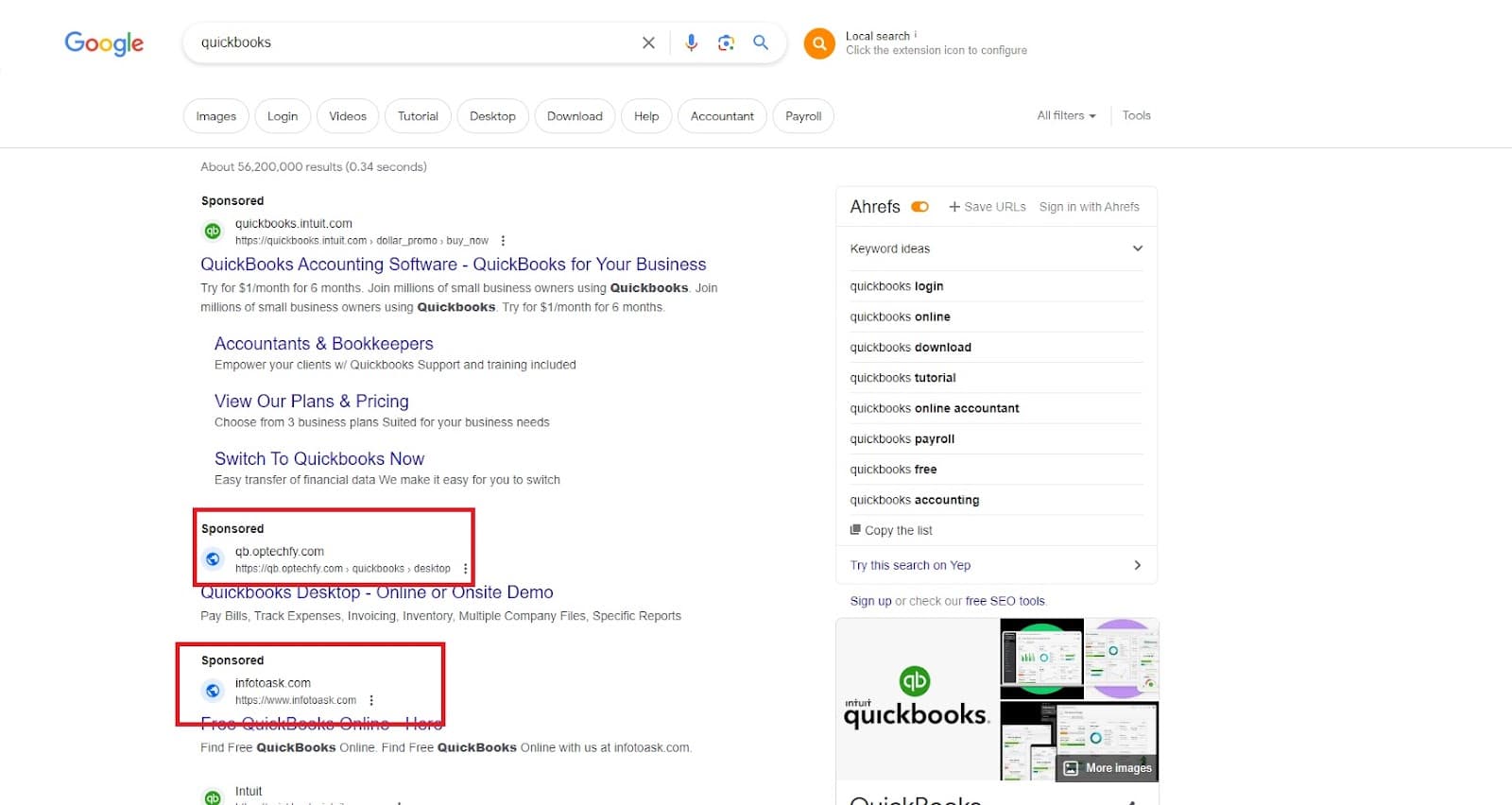Open the Accountants & Bookkeepers sitelink
The width and height of the screenshot is (1512, 805).
324,344
